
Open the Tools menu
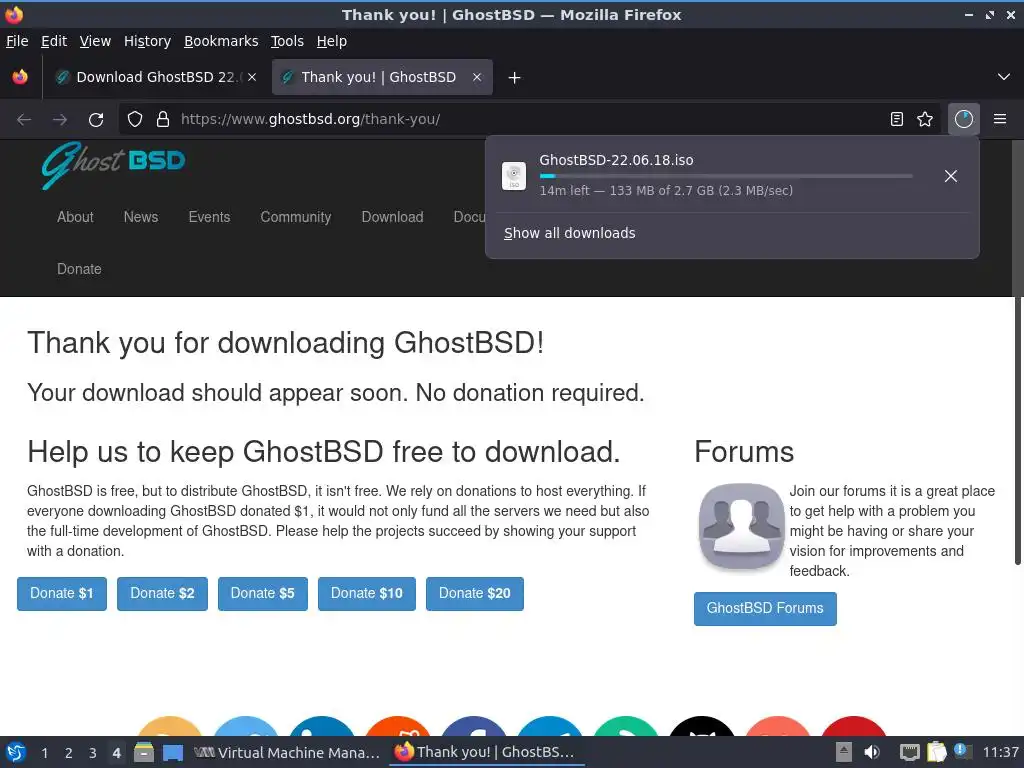point(287,41)
